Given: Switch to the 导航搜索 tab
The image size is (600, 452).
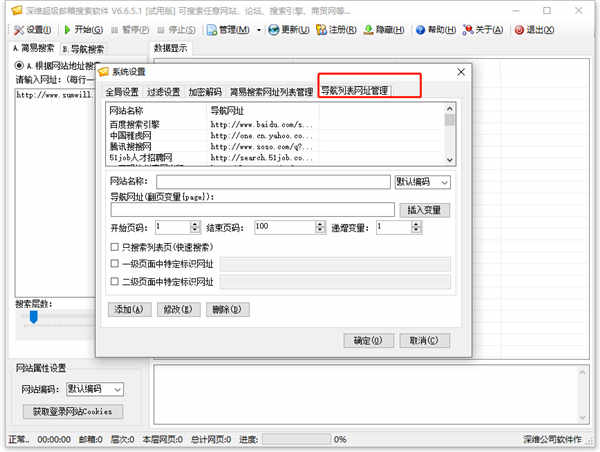Looking at the screenshot, I should click(x=83, y=49).
